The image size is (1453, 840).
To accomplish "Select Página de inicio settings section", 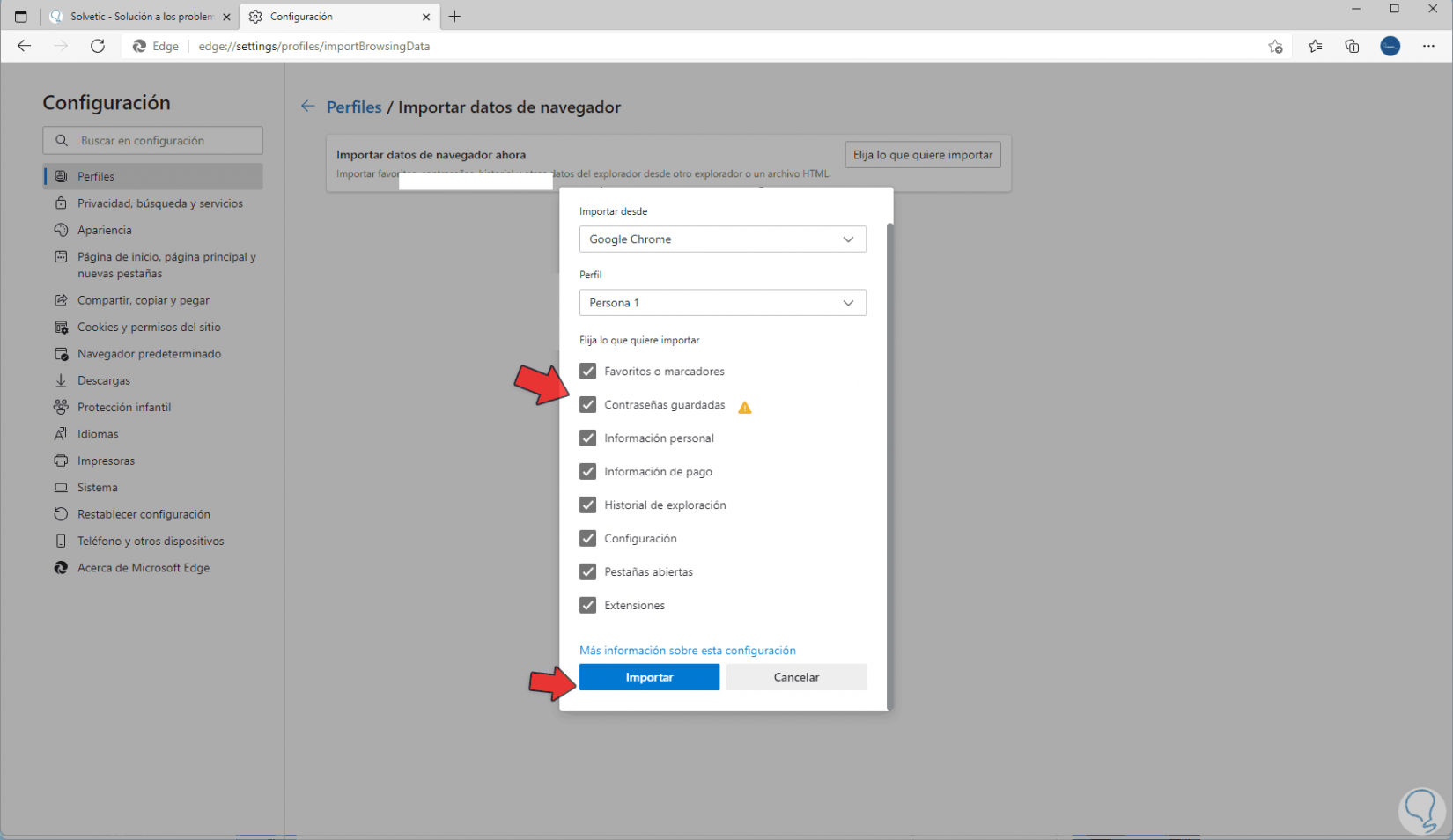I will coord(153,265).
